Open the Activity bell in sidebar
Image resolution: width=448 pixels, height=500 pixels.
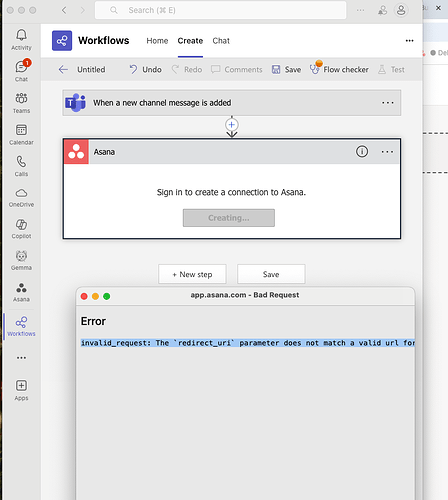pyautogui.click(x=21, y=39)
